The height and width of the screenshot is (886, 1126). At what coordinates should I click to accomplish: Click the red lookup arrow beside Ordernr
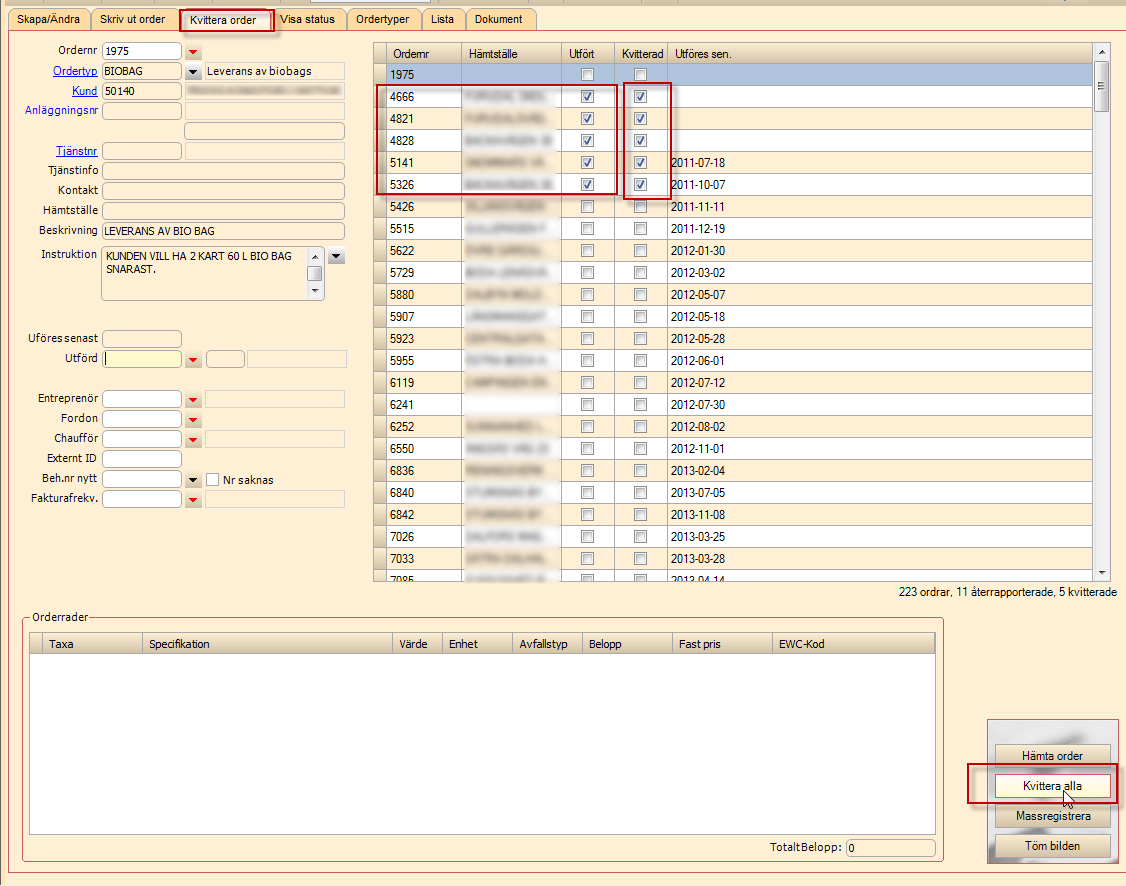(x=193, y=52)
